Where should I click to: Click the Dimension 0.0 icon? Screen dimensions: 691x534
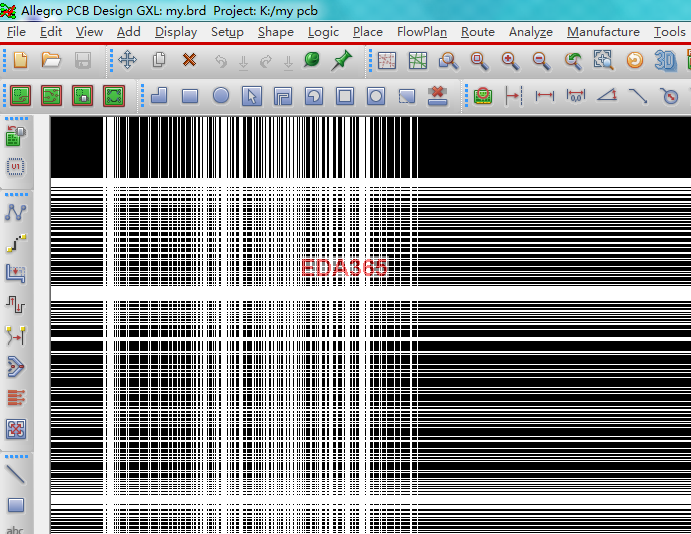[x=576, y=96]
